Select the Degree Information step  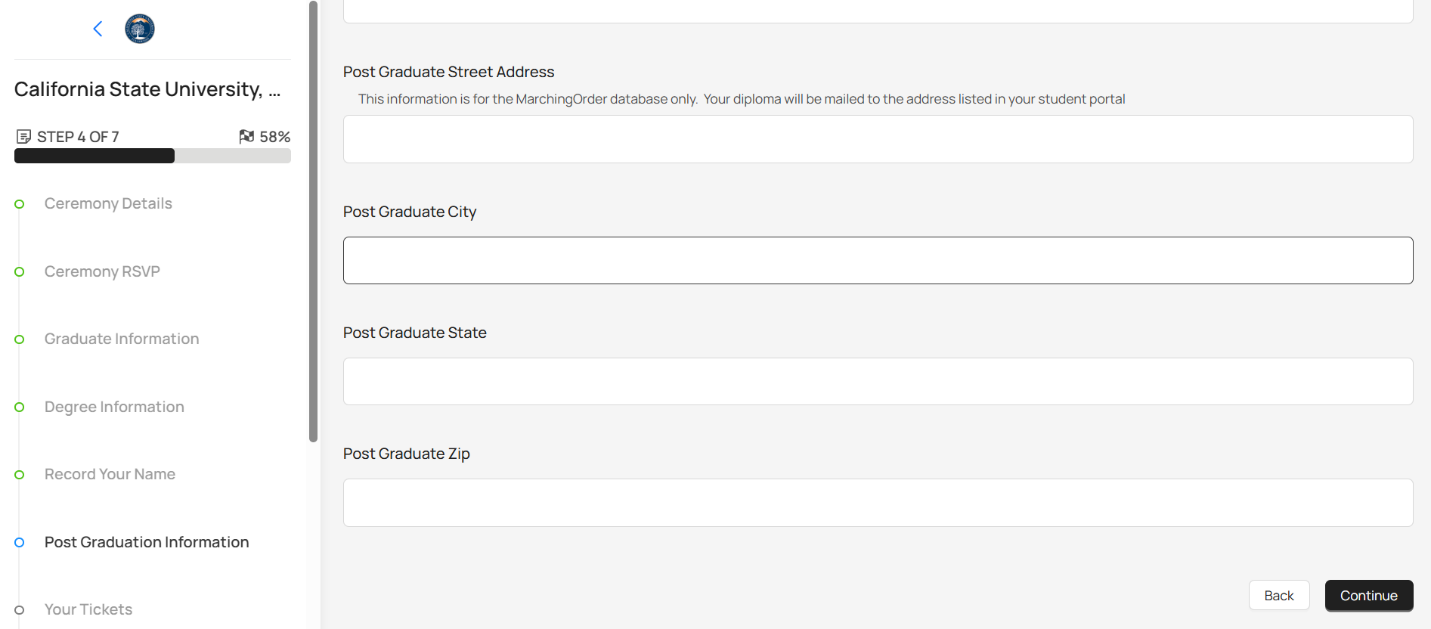pos(114,407)
